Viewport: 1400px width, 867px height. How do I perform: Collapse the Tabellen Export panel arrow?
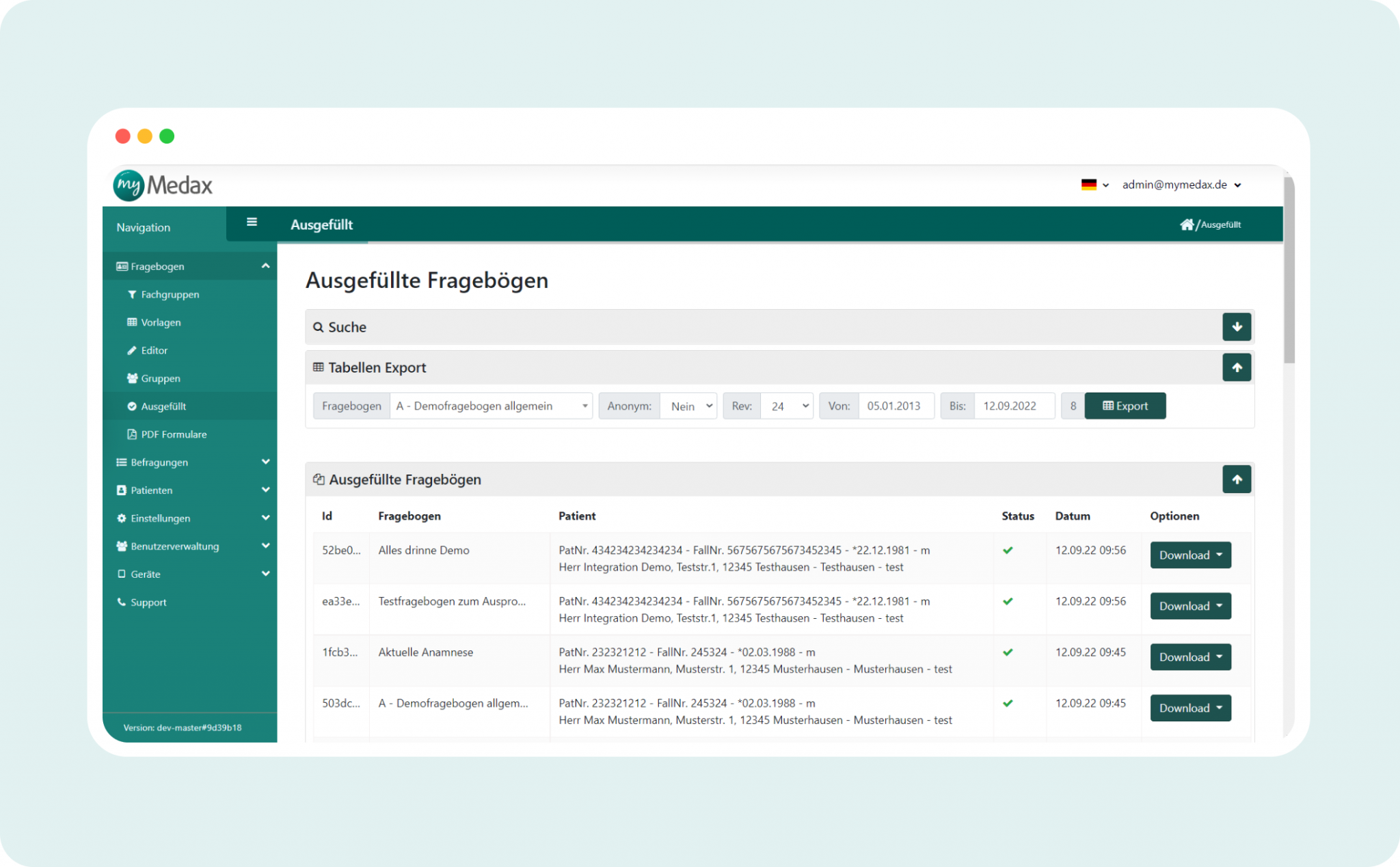(1237, 367)
